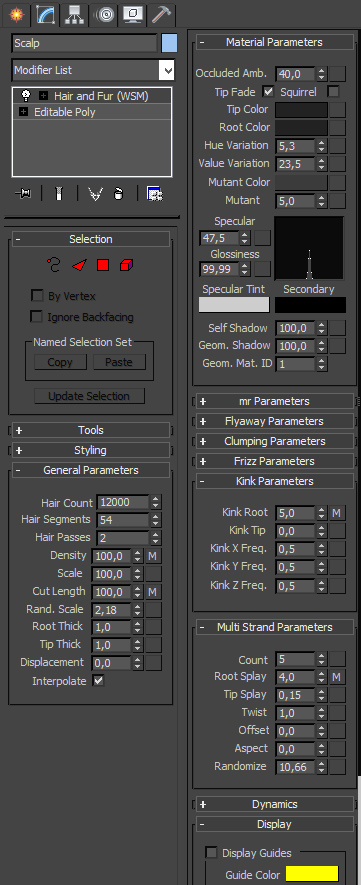Expand the mr Parameters rollout
This screenshot has height=885, width=361.
pos(274,401)
